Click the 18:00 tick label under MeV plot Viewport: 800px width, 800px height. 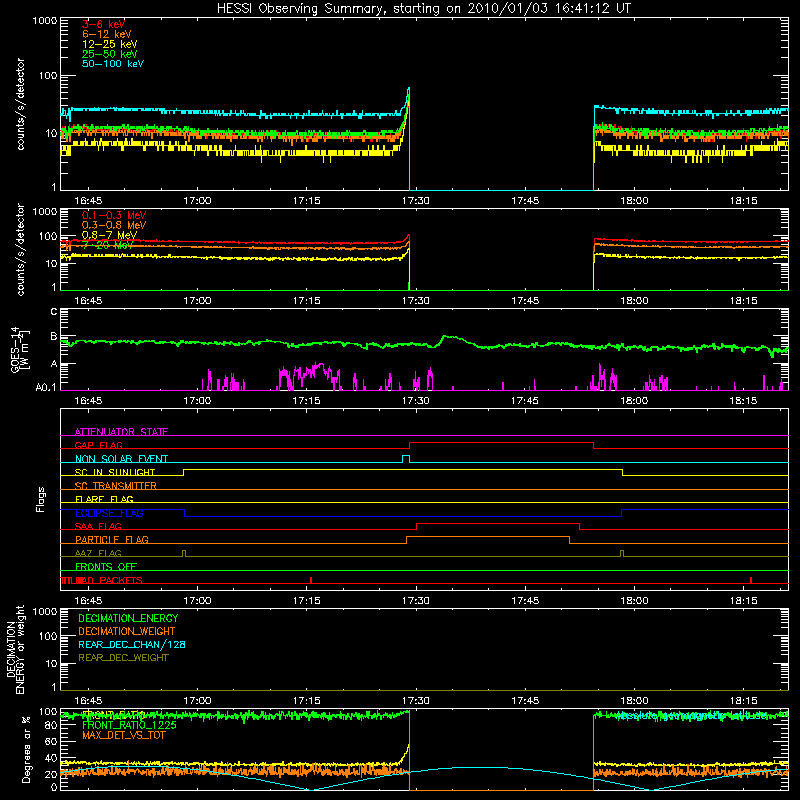pyautogui.click(x=634, y=301)
